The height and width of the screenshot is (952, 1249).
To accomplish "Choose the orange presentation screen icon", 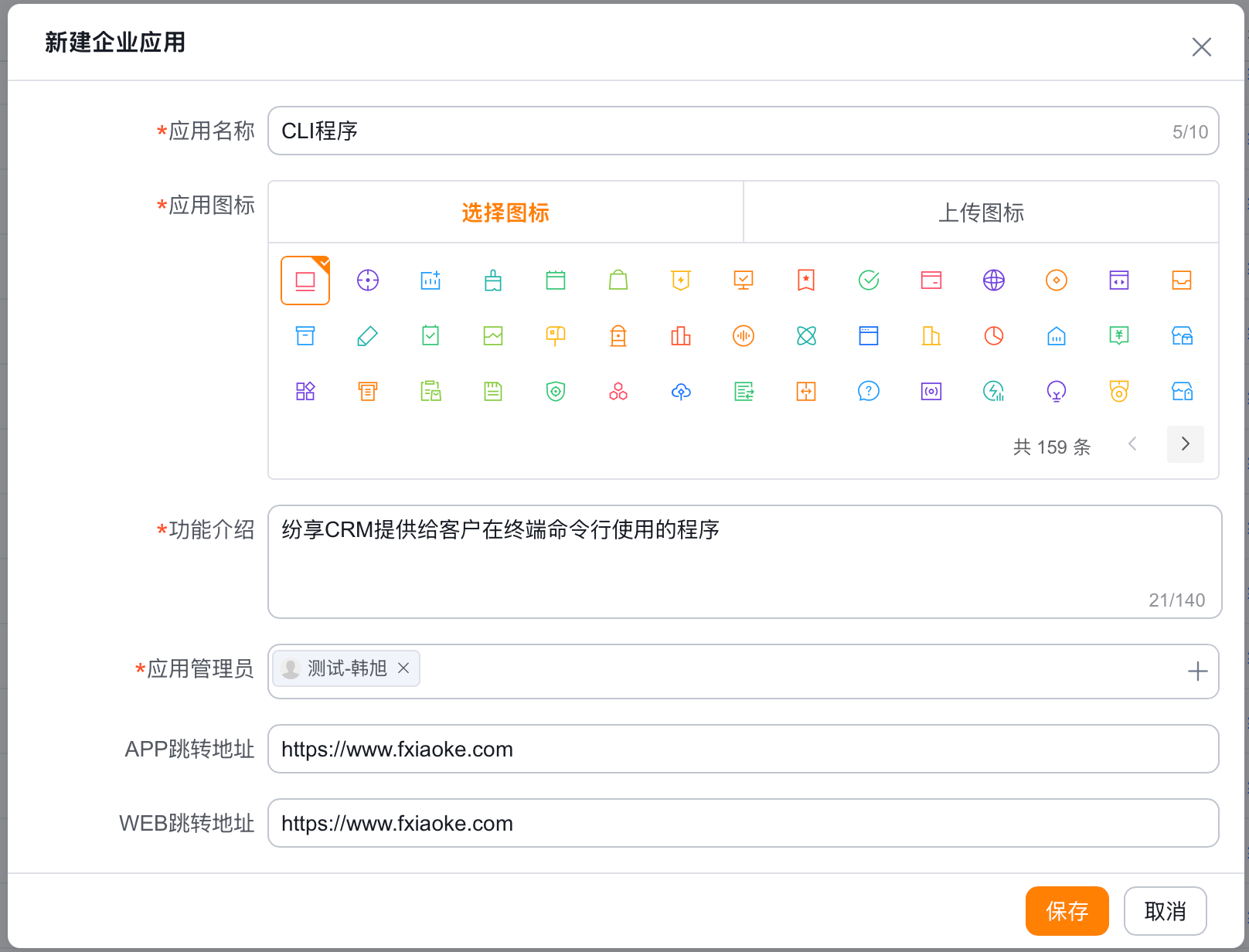I will tap(744, 280).
